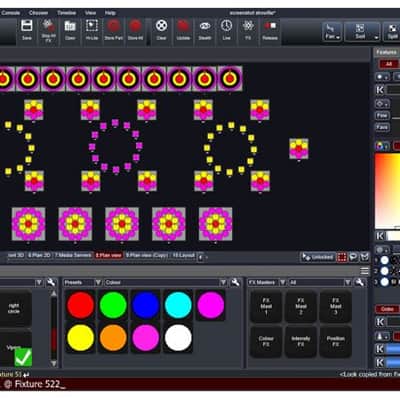Toggle the green checkmark box

tap(23, 357)
